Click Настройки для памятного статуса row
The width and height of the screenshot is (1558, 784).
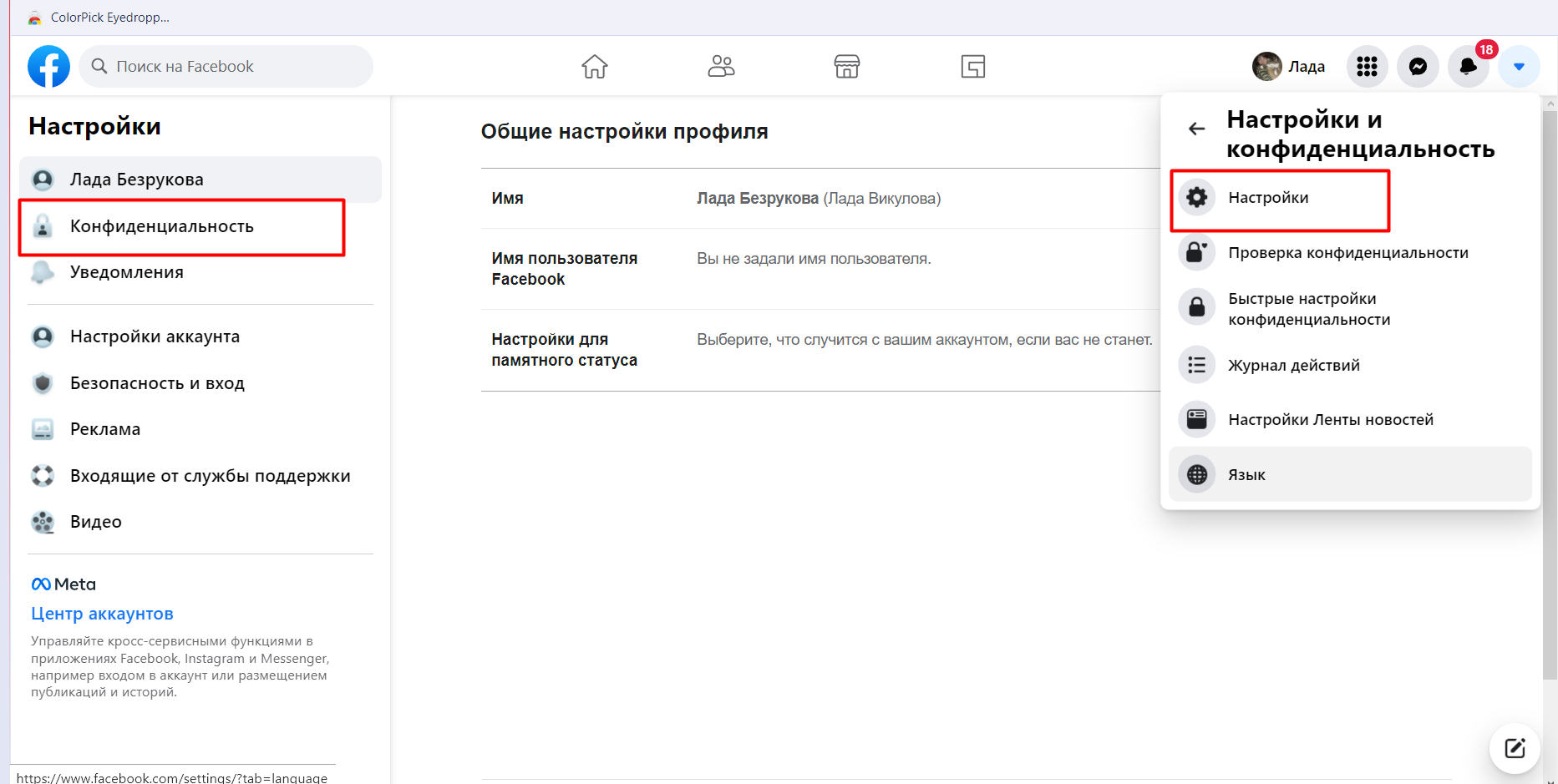[x=820, y=350]
